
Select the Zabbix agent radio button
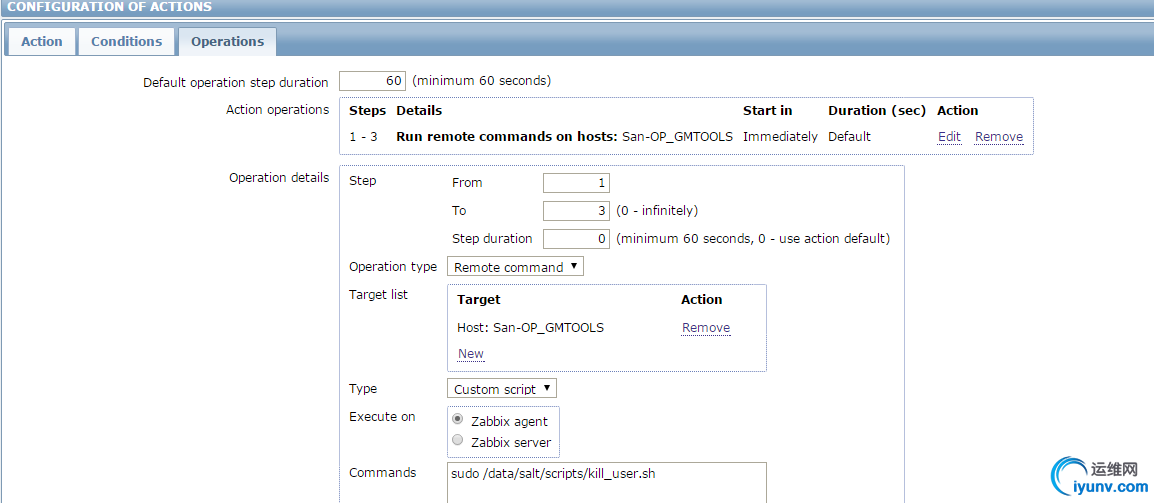pos(458,420)
